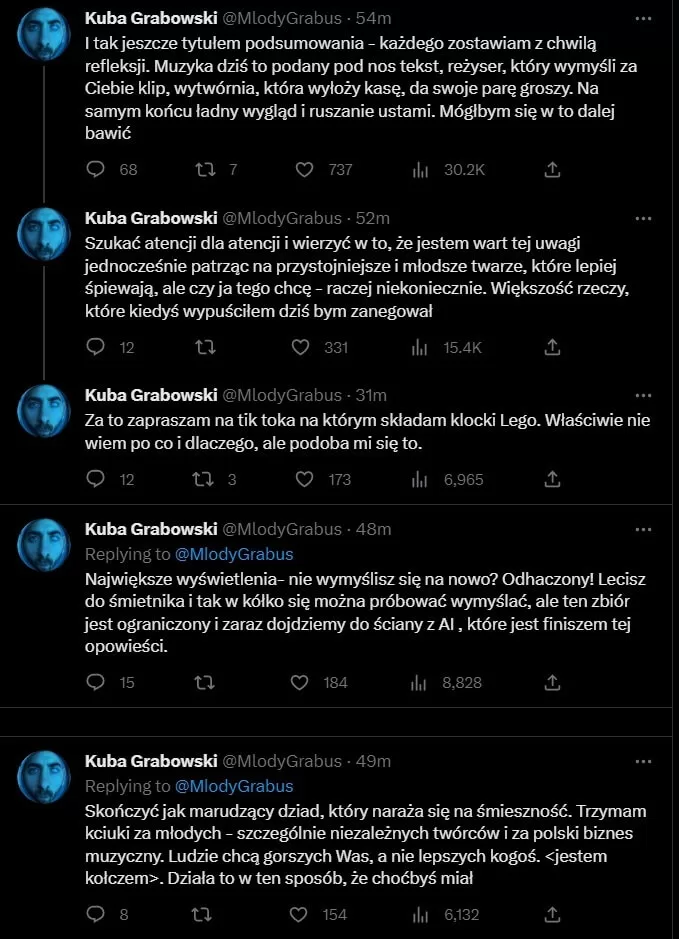Open the share icon under the 8,828 views tweet
Viewport: 679px width, 939px height.
(x=551, y=682)
